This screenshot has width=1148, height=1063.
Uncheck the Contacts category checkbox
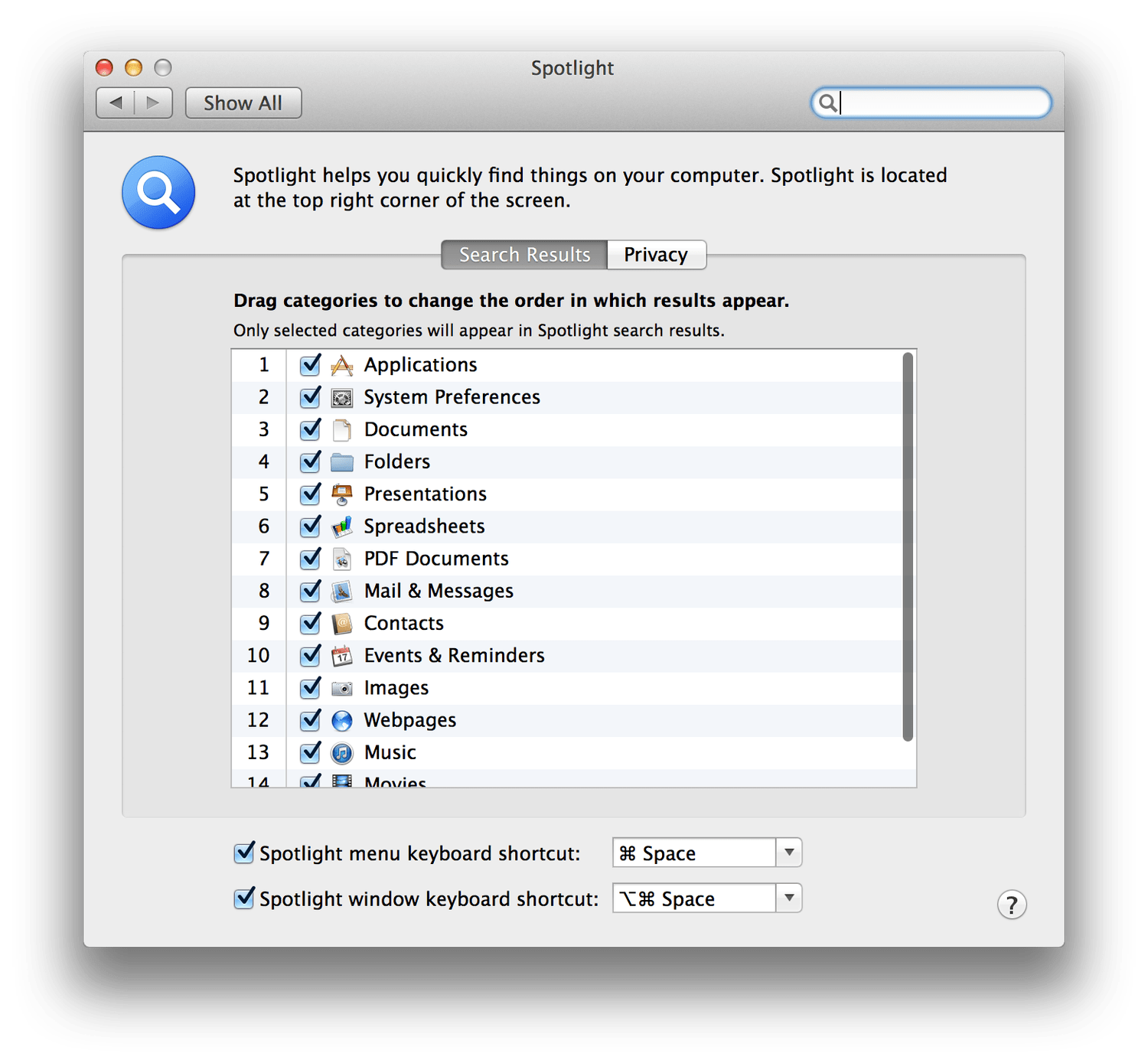pos(310,623)
